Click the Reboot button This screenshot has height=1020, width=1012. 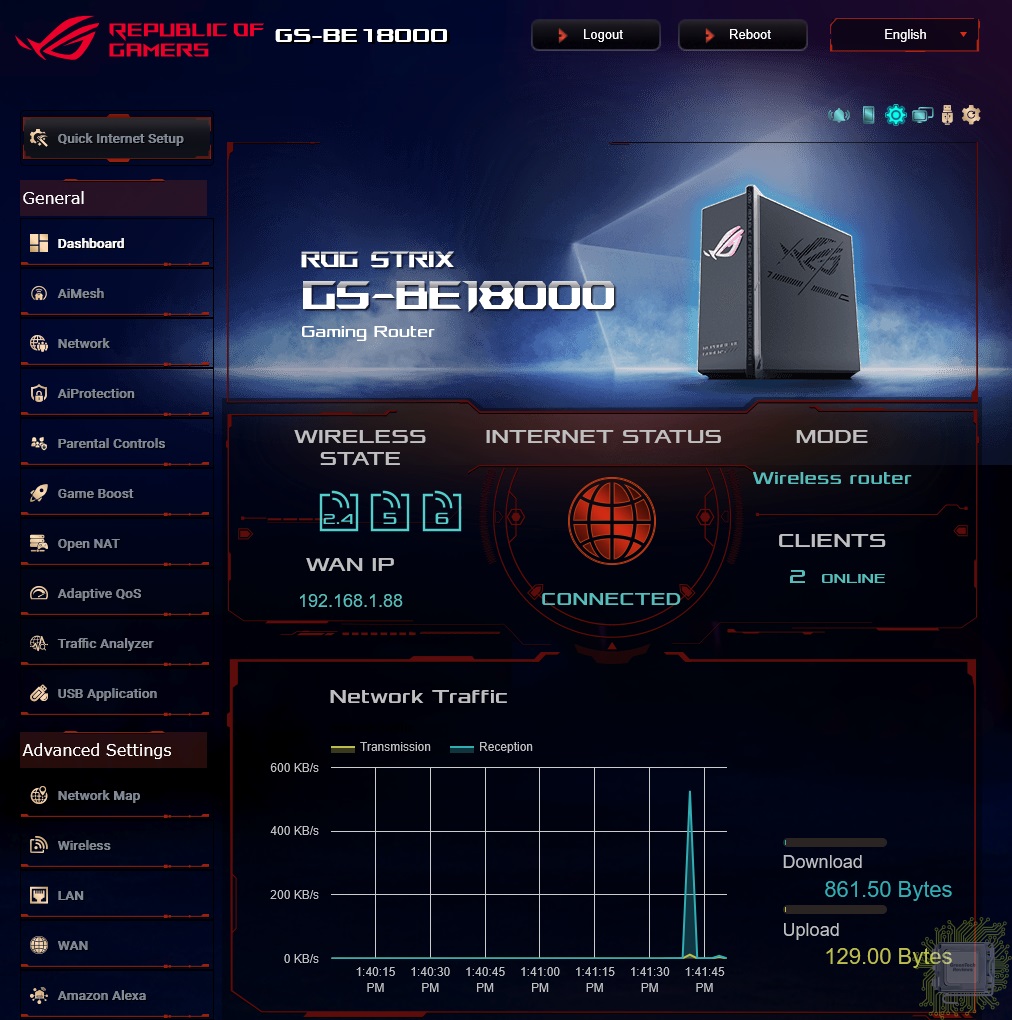pyautogui.click(x=743, y=34)
